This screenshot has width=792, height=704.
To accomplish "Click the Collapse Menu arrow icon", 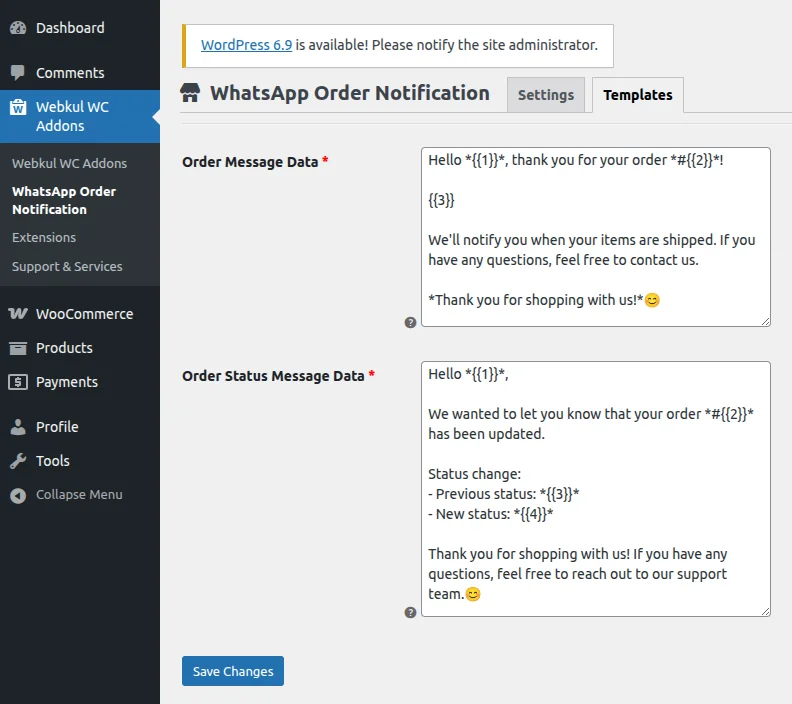I will (18, 495).
